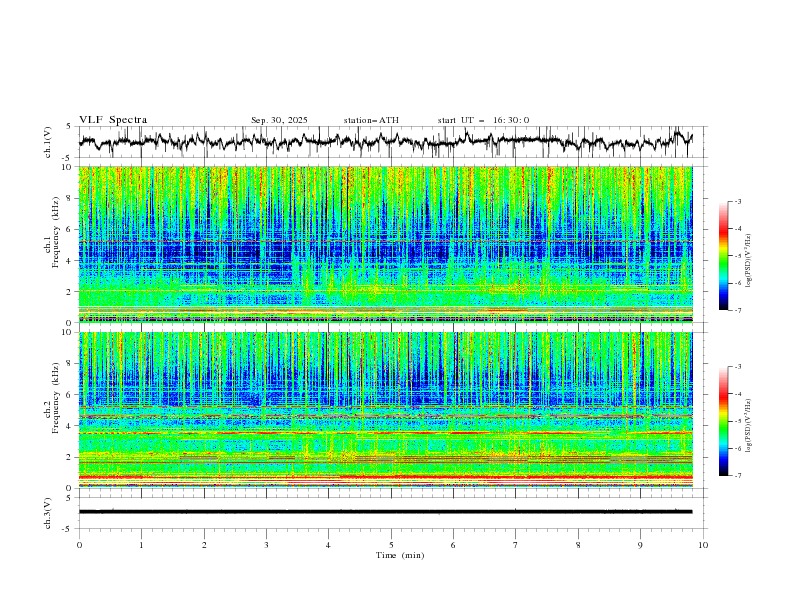Click time axis tick label "7"
This screenshot has width=792, height=612.
516,545
